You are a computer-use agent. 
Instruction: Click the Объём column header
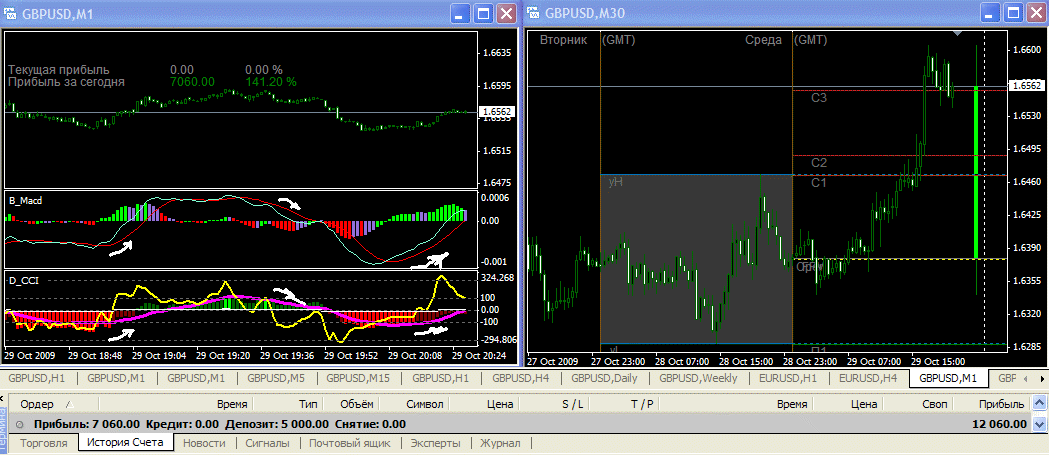358,404
